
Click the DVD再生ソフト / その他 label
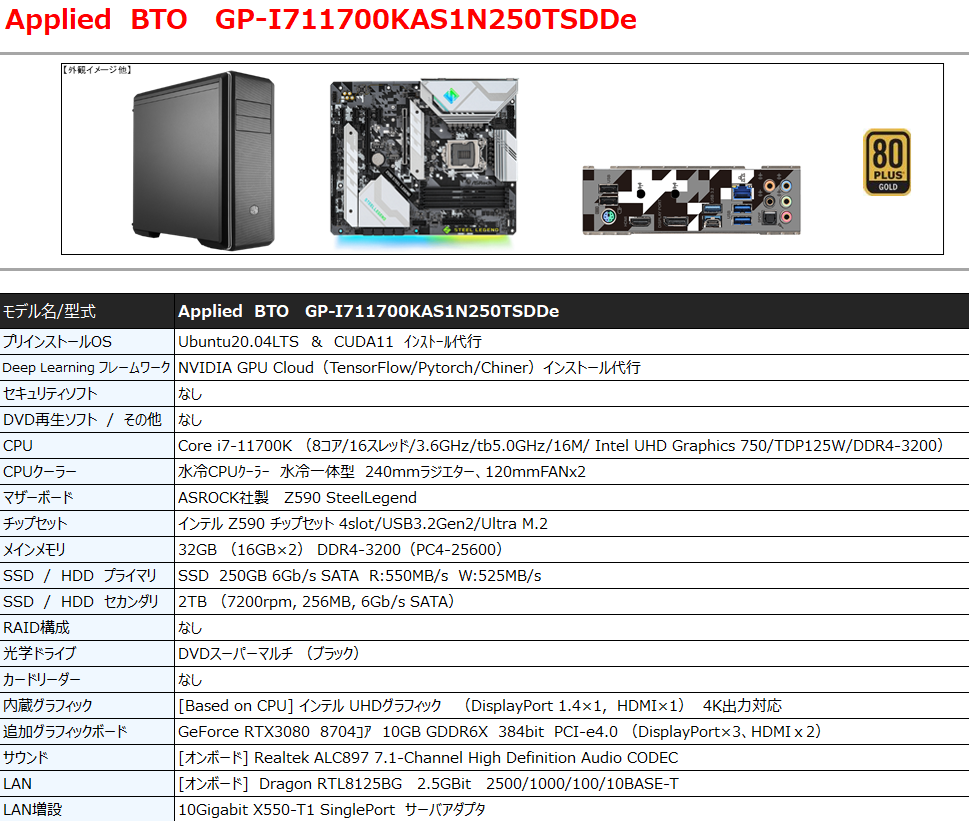click(82, 419)
